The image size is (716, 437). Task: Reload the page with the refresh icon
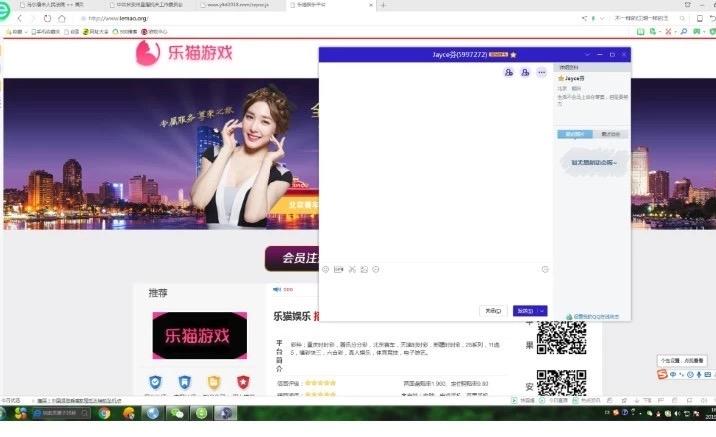pos(47,18)
